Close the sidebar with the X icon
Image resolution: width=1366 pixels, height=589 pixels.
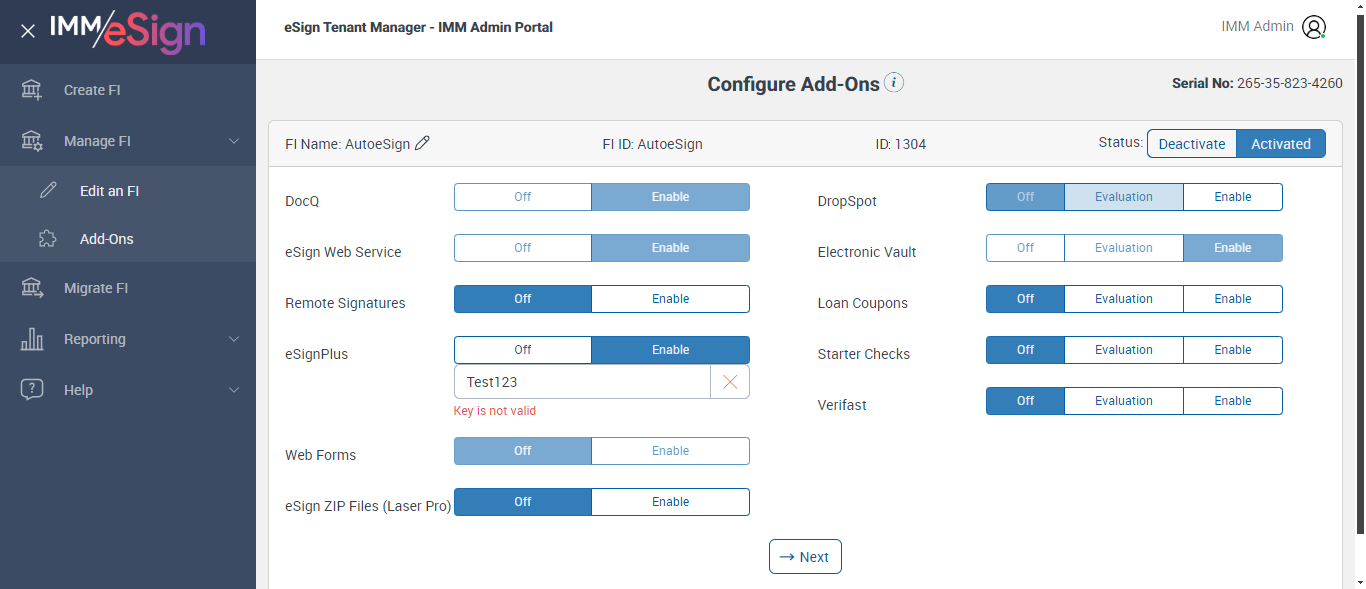pyautogui.click(x=28, y=31)
